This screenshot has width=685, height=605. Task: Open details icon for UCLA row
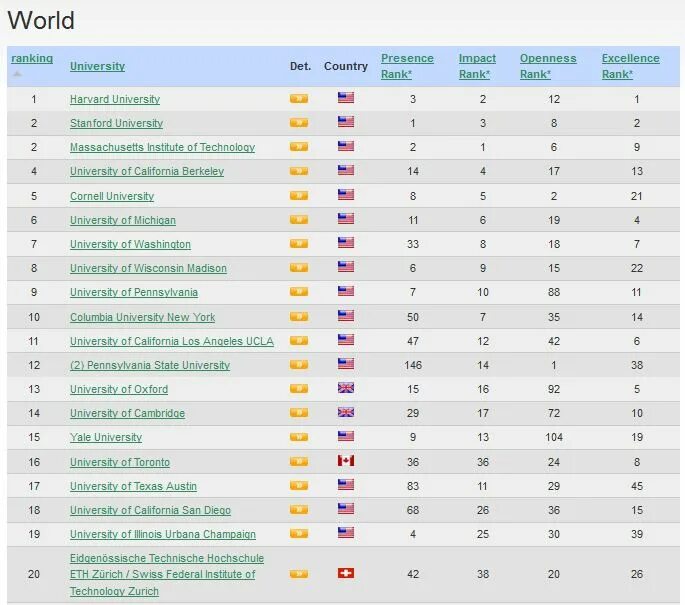click(x=299, y=340)
